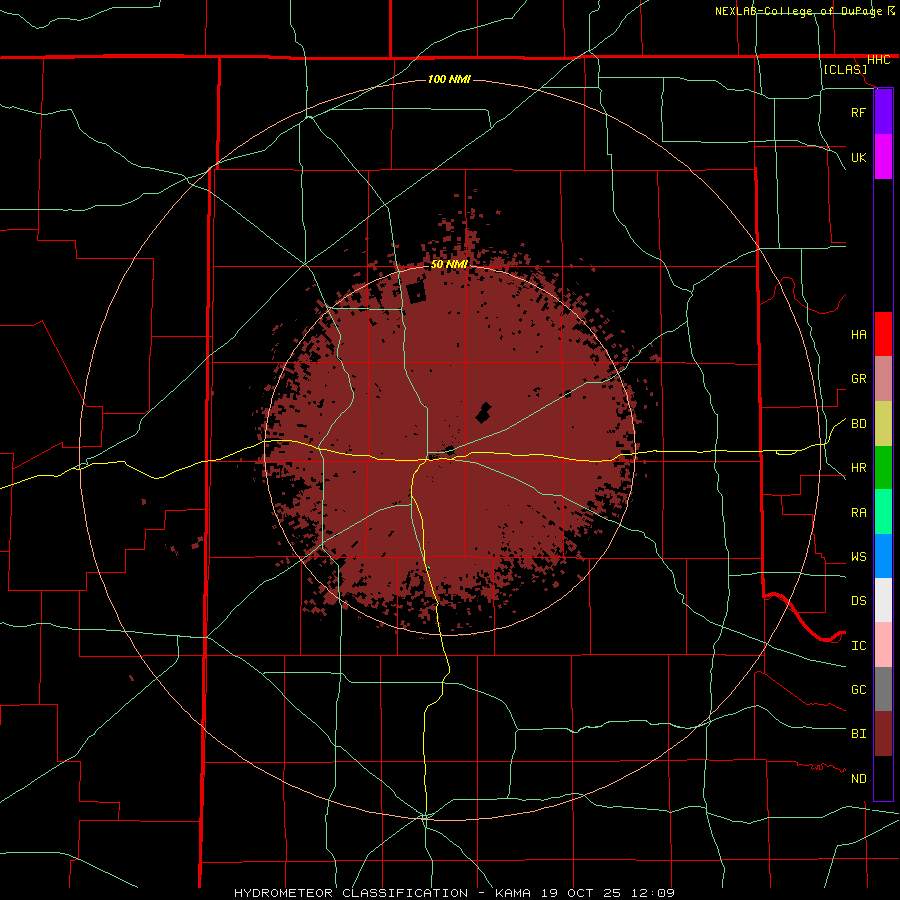The width and height of the screenshot is (900, 900).
Task: Click the "BD" legend label
Action: click(858, 424)
